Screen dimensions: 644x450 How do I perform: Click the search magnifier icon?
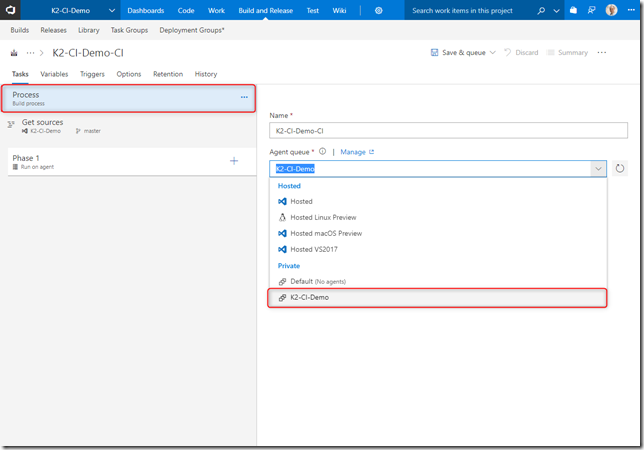point(541,11)
